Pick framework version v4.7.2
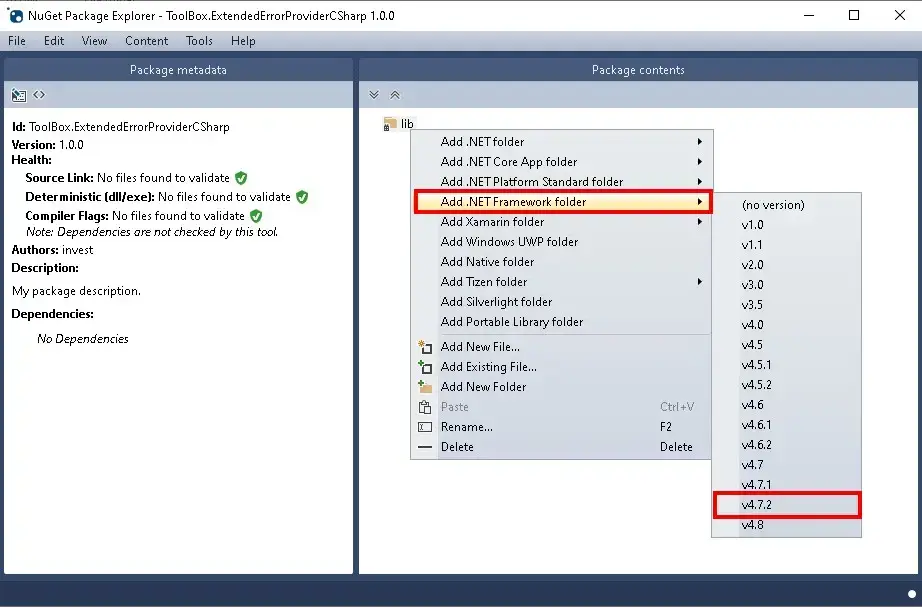 click(787, 505)
